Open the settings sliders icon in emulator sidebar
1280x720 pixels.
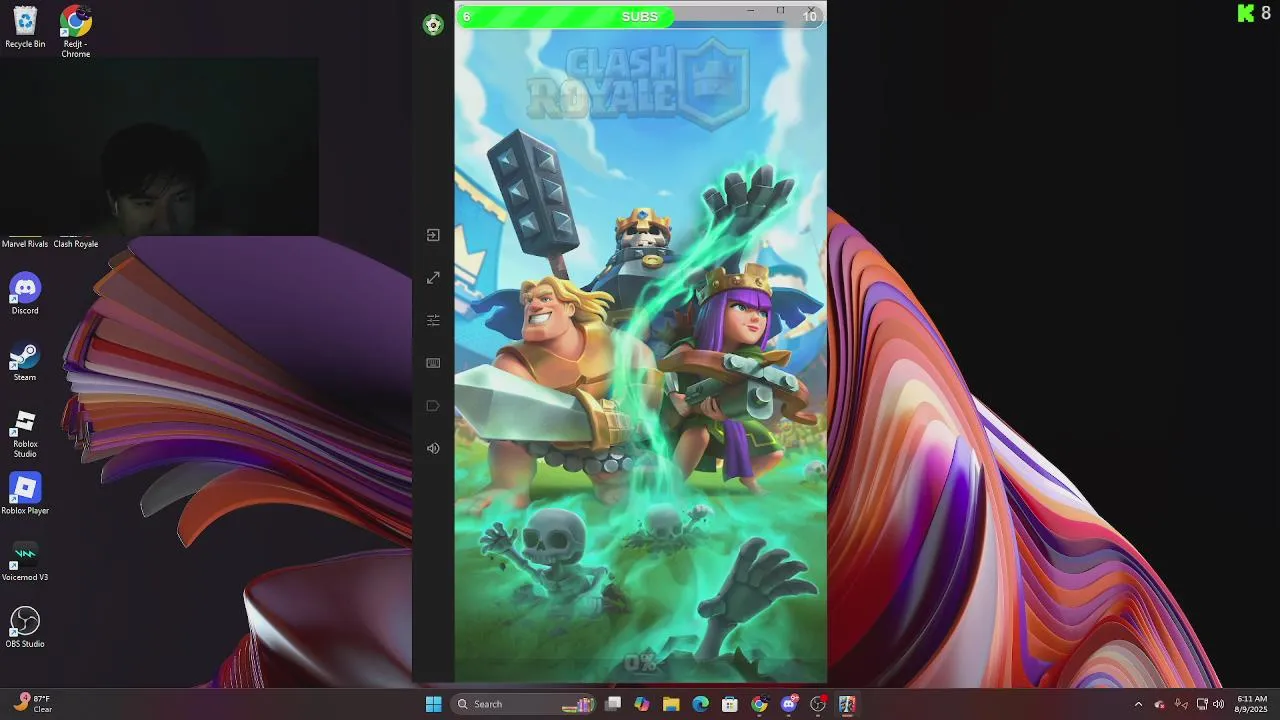click(433, 320)
